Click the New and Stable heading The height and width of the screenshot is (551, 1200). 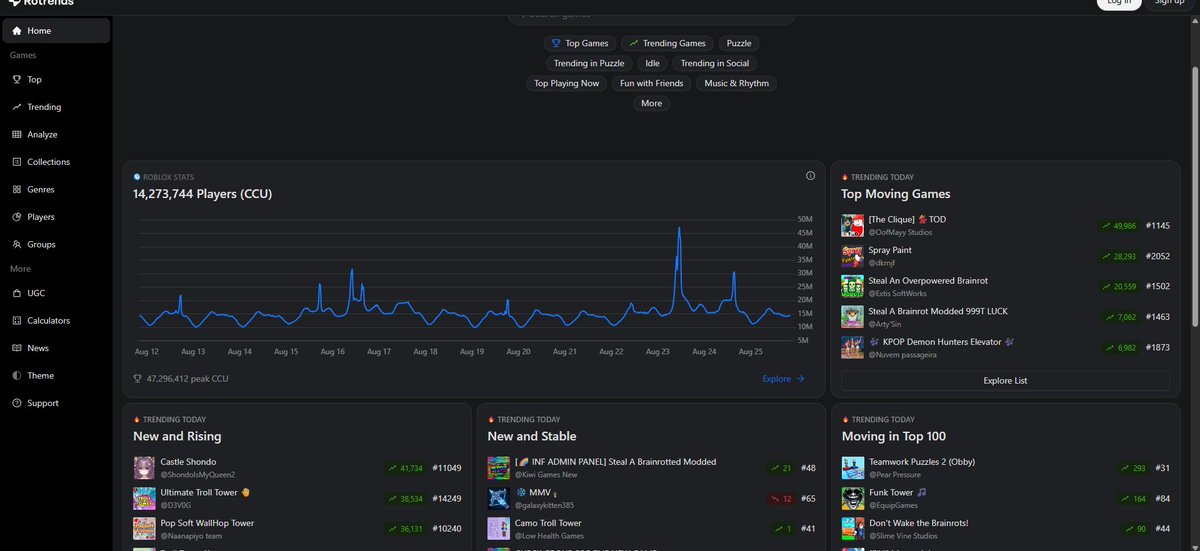(532, 436)
